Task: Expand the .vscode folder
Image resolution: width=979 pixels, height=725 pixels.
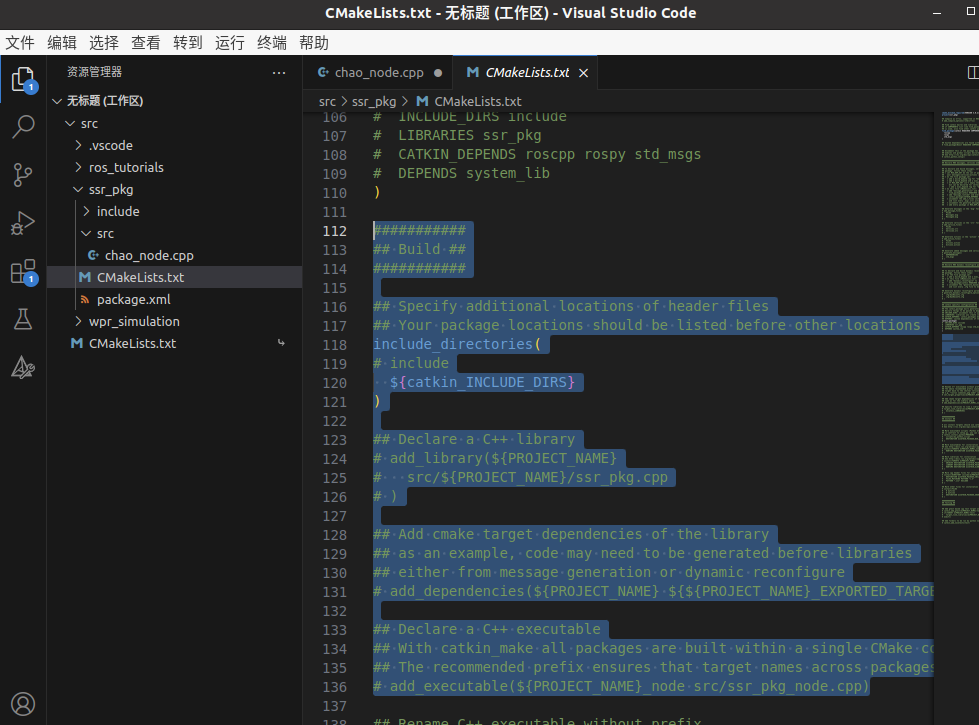Action: click(x=79, y=145)
